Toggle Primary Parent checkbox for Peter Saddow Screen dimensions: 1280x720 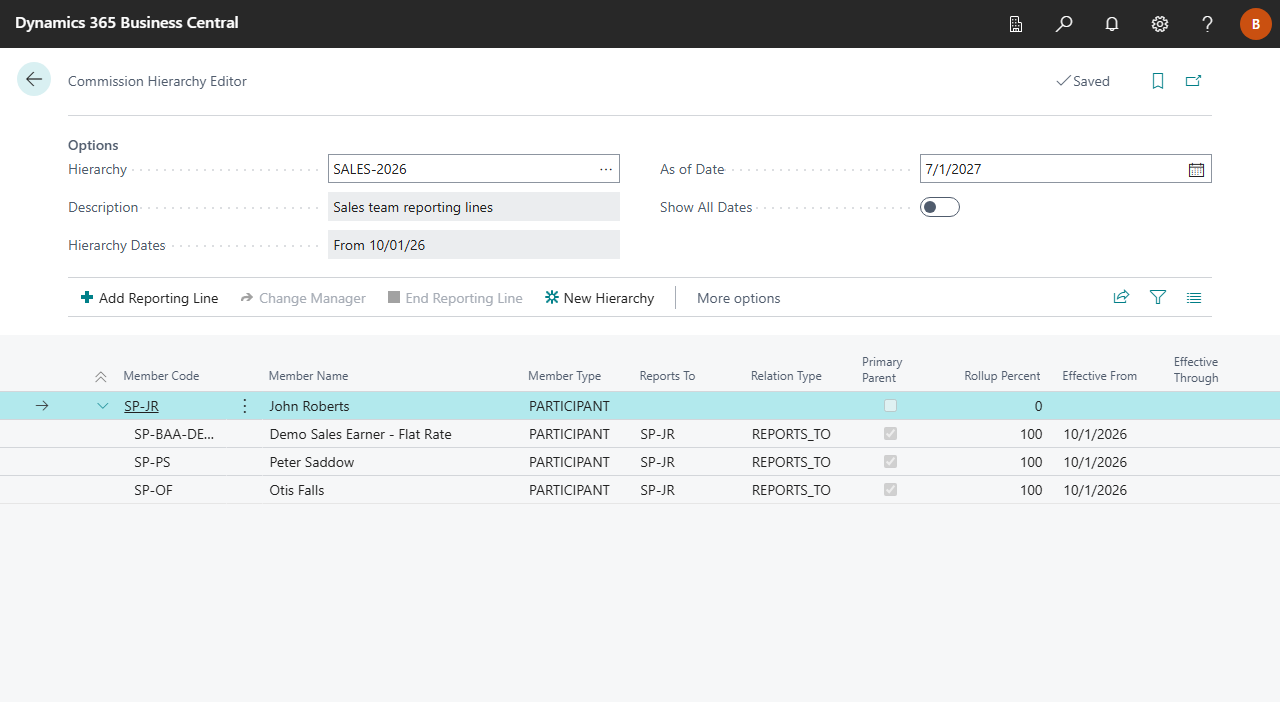(x=890, y=462)
